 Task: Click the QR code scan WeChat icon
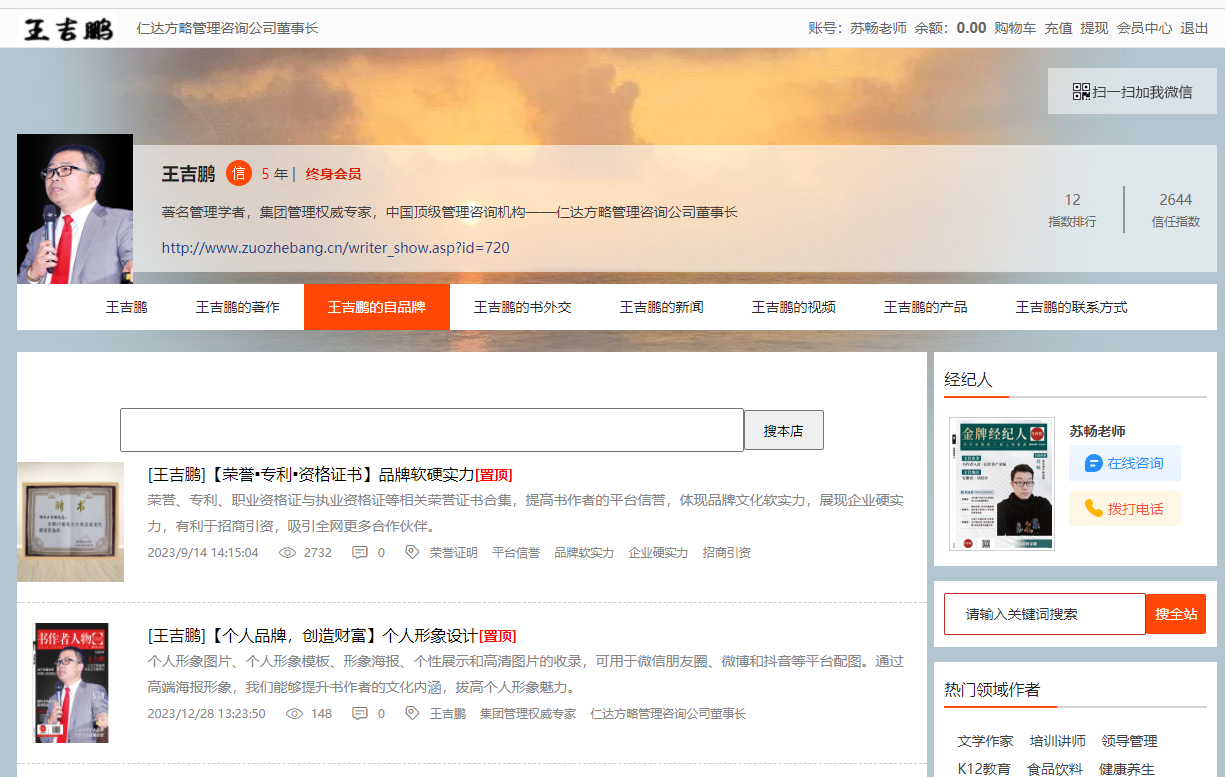[1081, 92]
